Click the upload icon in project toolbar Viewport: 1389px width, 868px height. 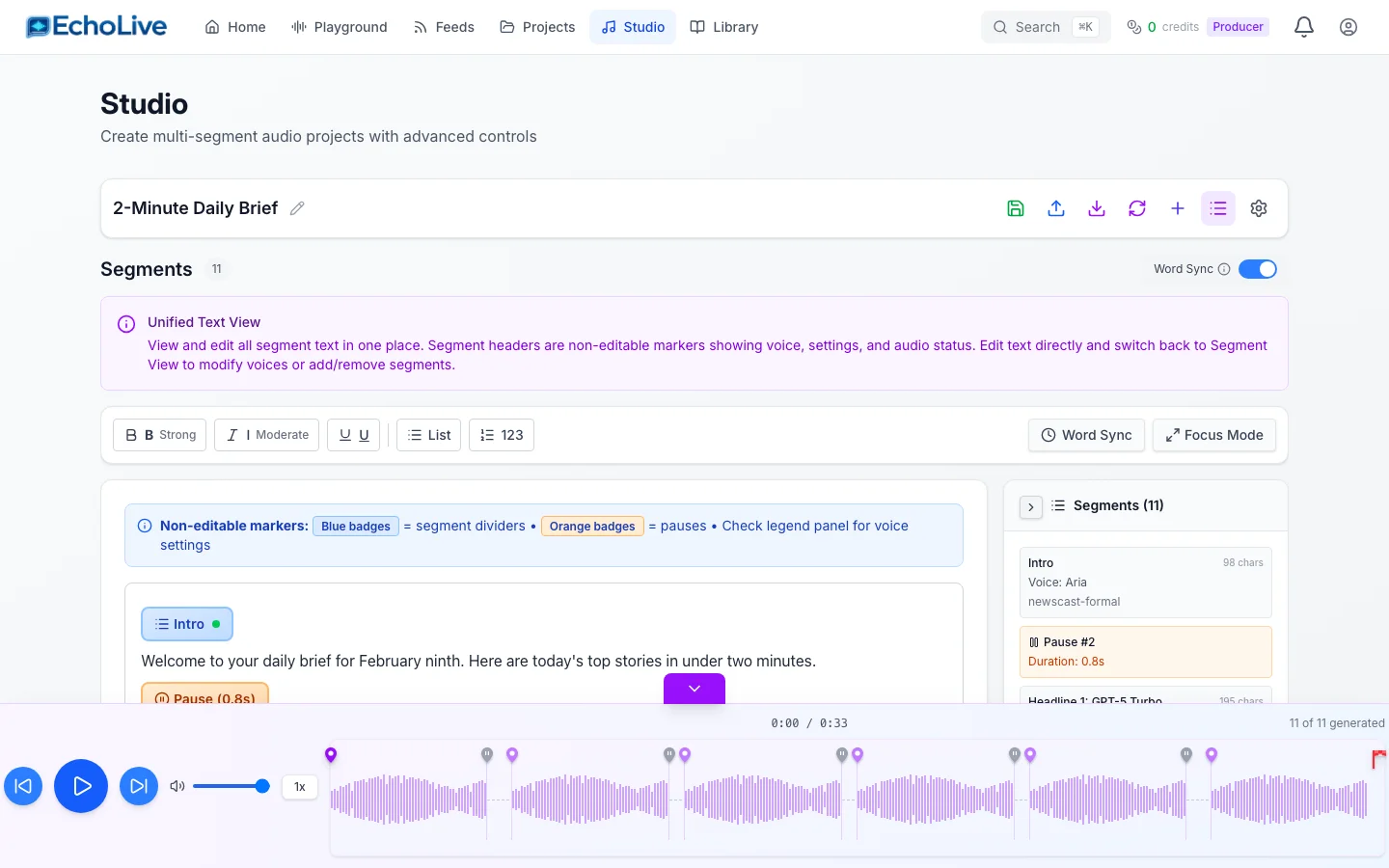[x=1056, y=208]
